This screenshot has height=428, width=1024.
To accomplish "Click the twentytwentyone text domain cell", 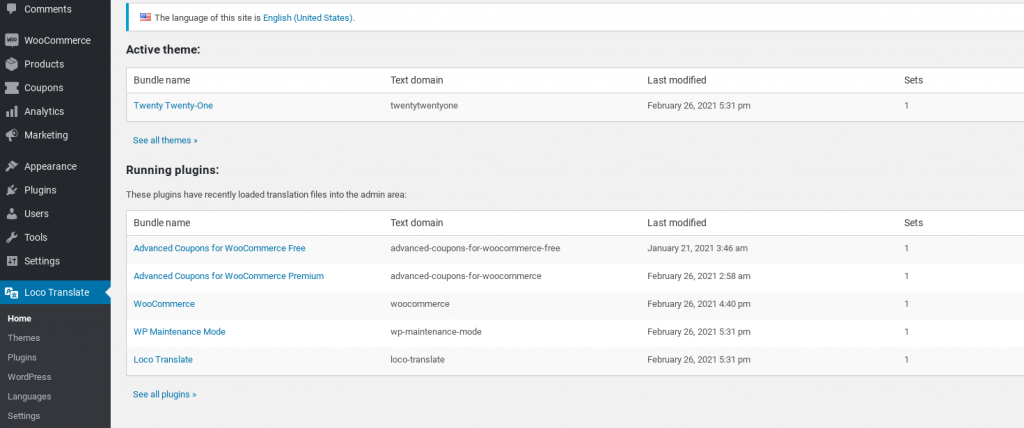I will [424, 105].
